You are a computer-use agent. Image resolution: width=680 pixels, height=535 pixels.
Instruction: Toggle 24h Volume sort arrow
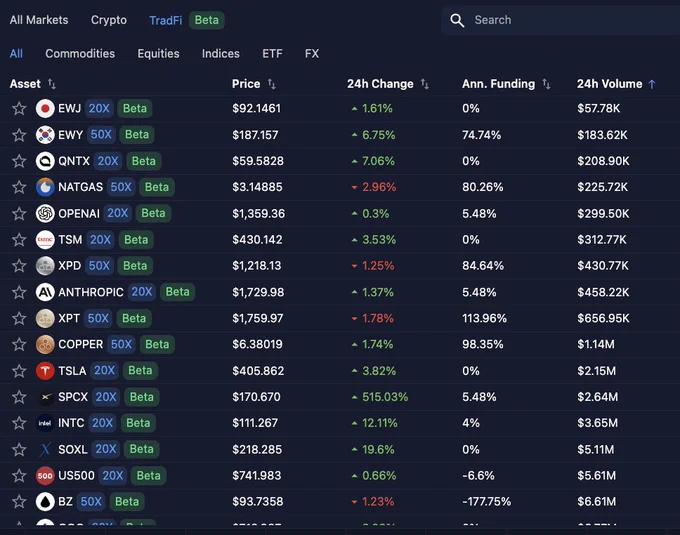(652, 84)
